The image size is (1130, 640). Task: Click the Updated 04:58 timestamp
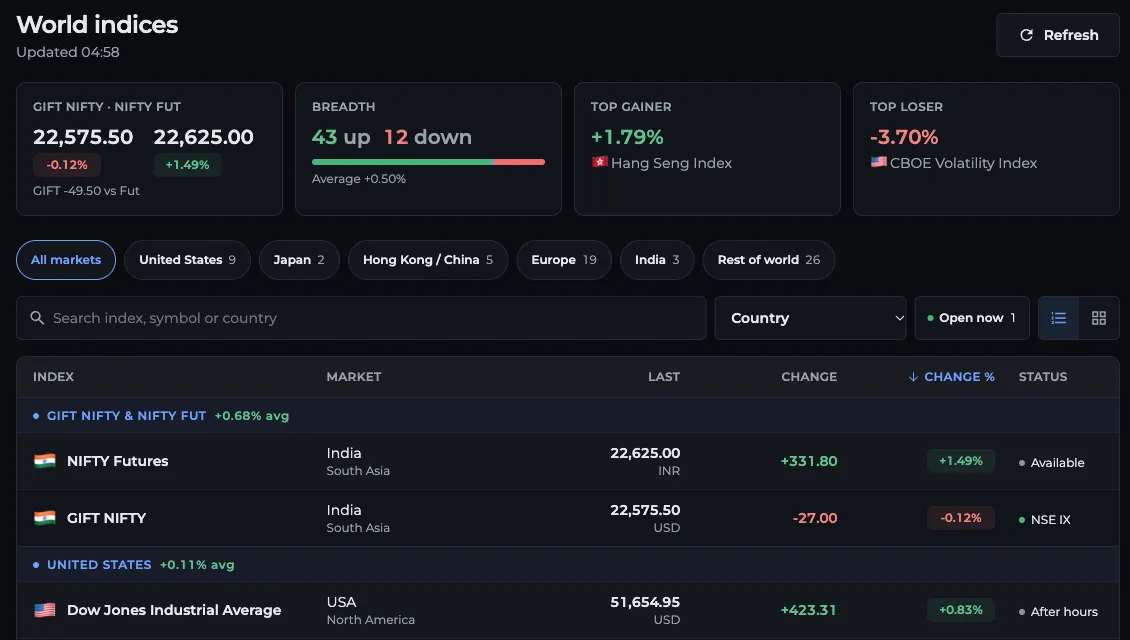pyautogui.click(x=68, y=52)
